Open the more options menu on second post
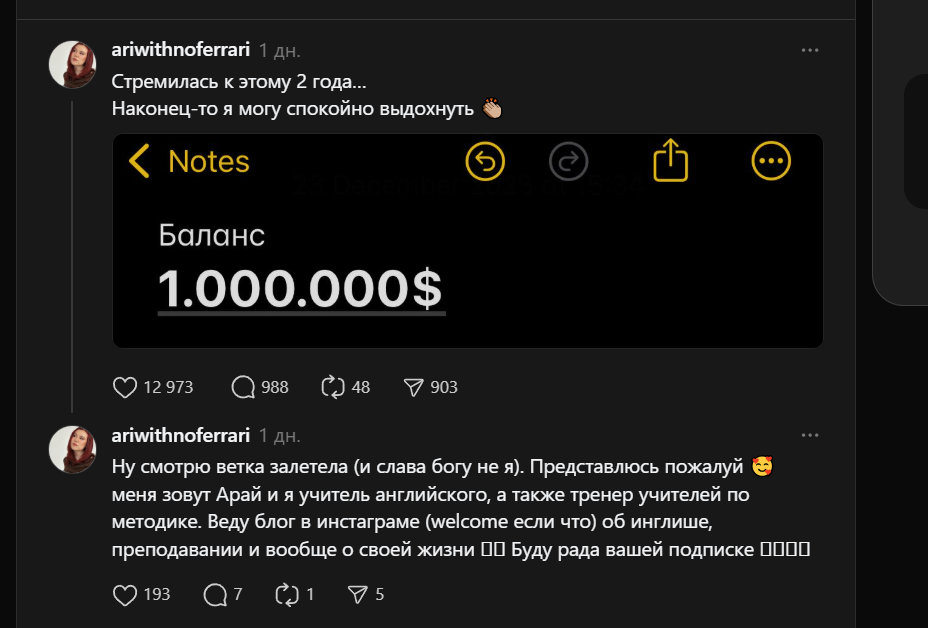The width and height of the screenshot is (928, 628). [810, 435]
